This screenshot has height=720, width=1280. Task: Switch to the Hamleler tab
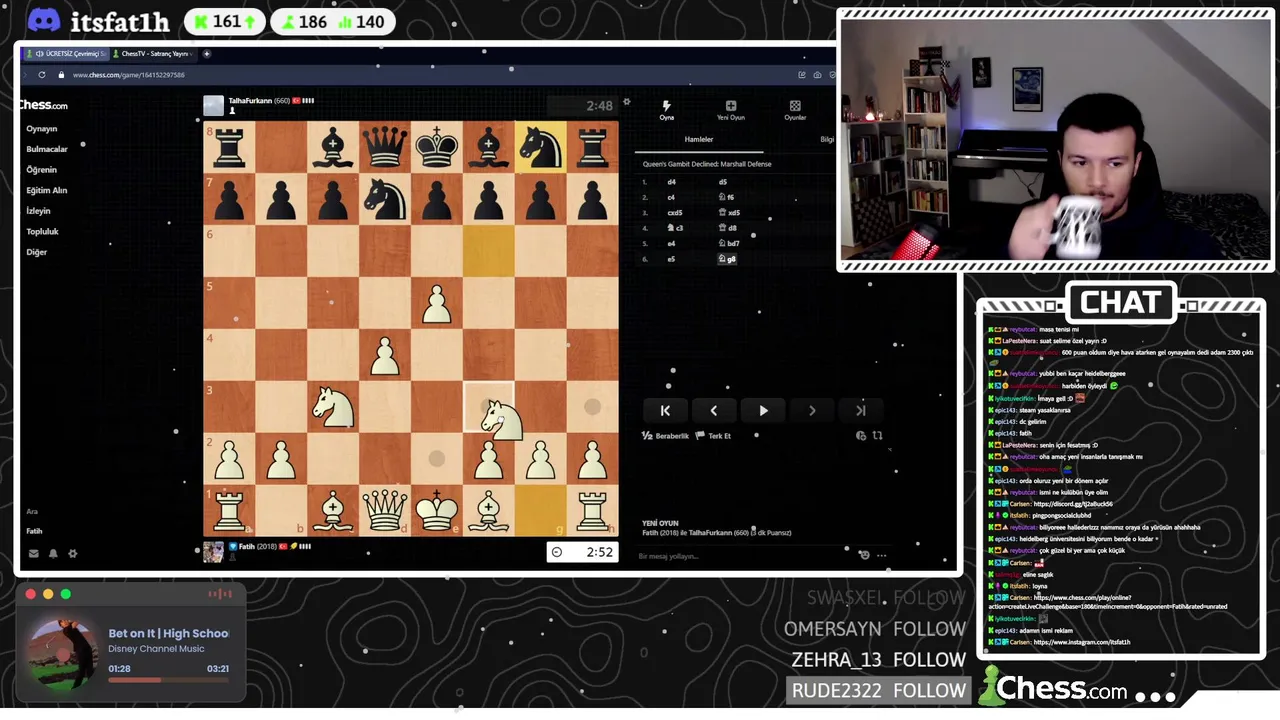click(699, 140)
